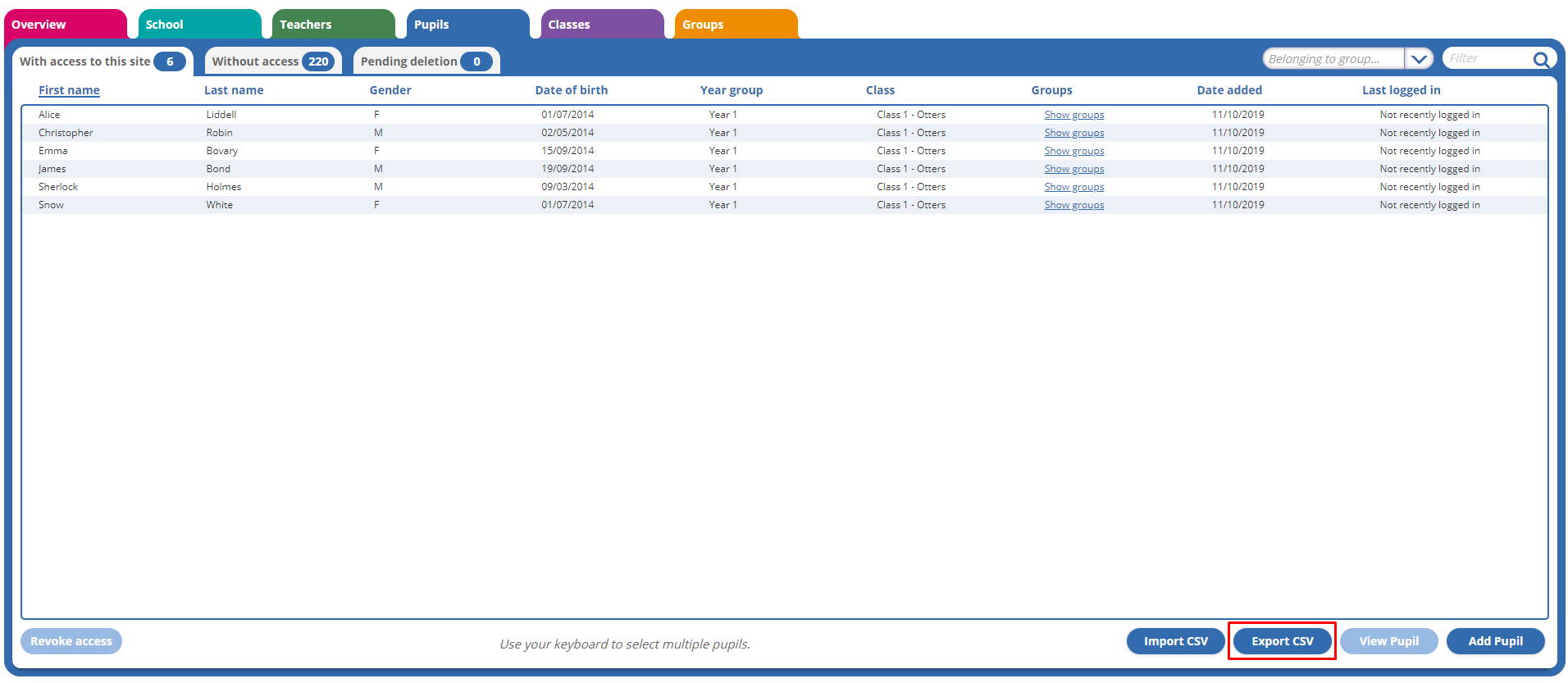Open the Pending deletion sub-tab
This screenshot has height=683, width=1568.
pos(426,61)
